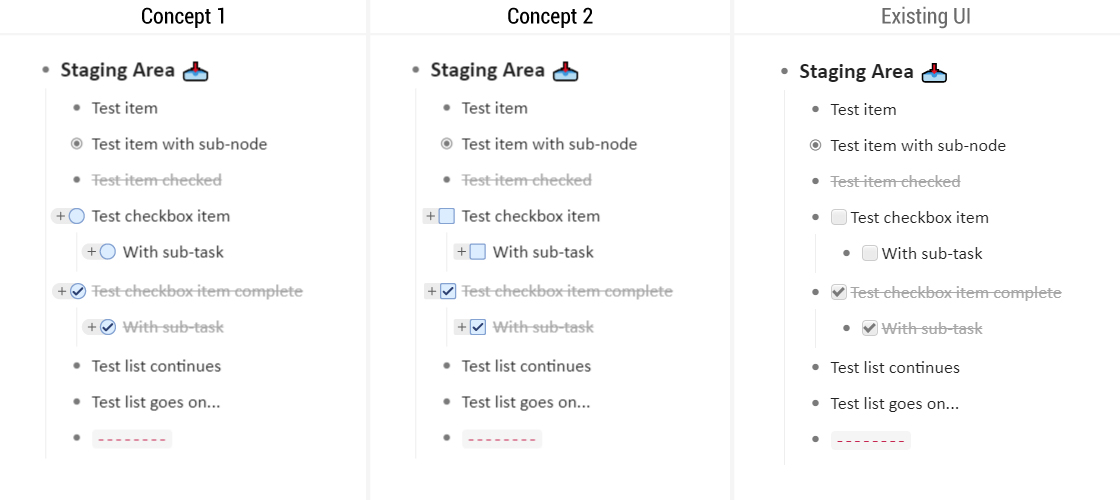Check circular checkbox for Test checkbox item
Image resolution: width=1120 pixels, height=500 pixels.
point(77,216)
